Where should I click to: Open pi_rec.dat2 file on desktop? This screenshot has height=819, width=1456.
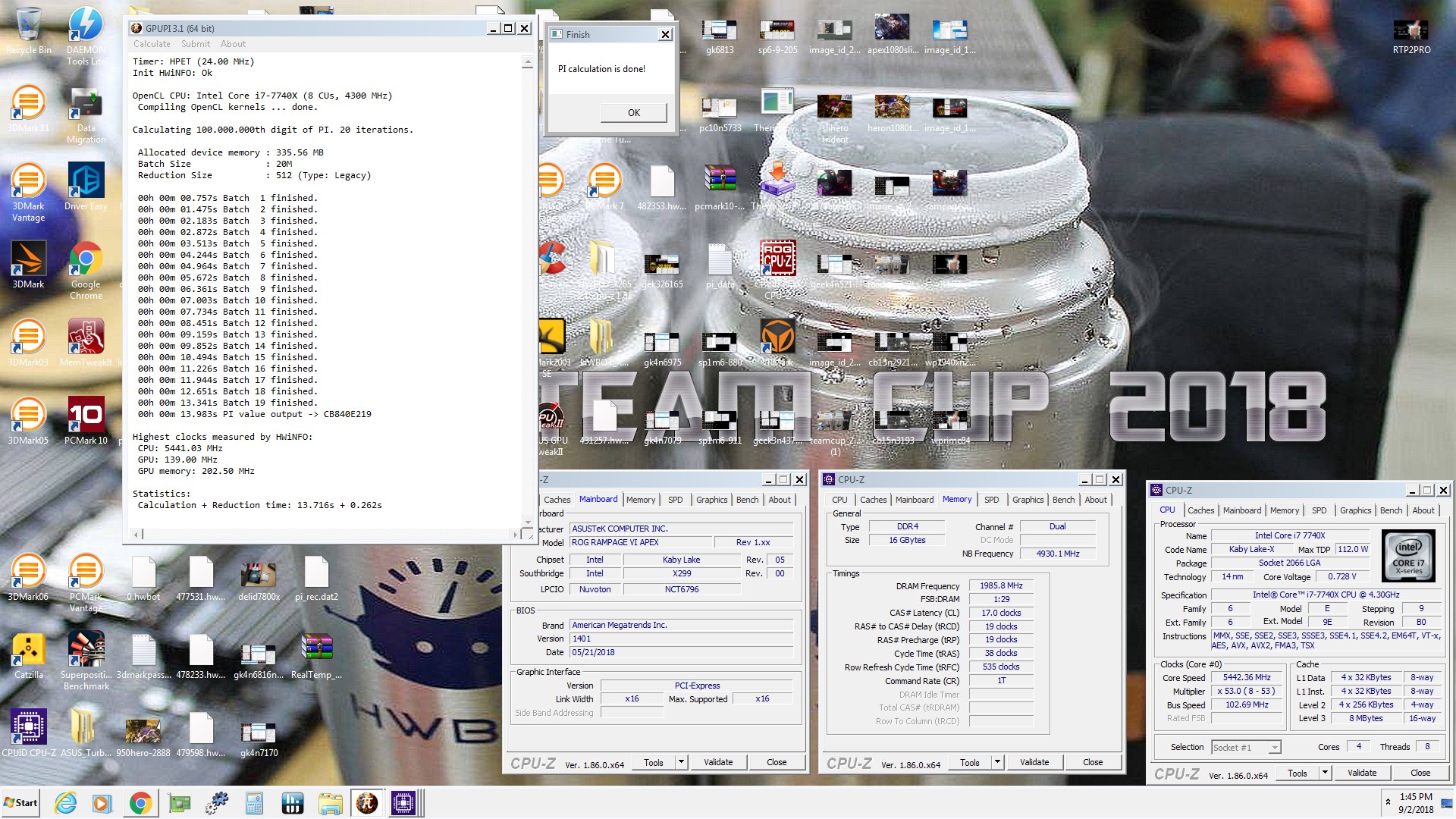[x=316, y=577]
